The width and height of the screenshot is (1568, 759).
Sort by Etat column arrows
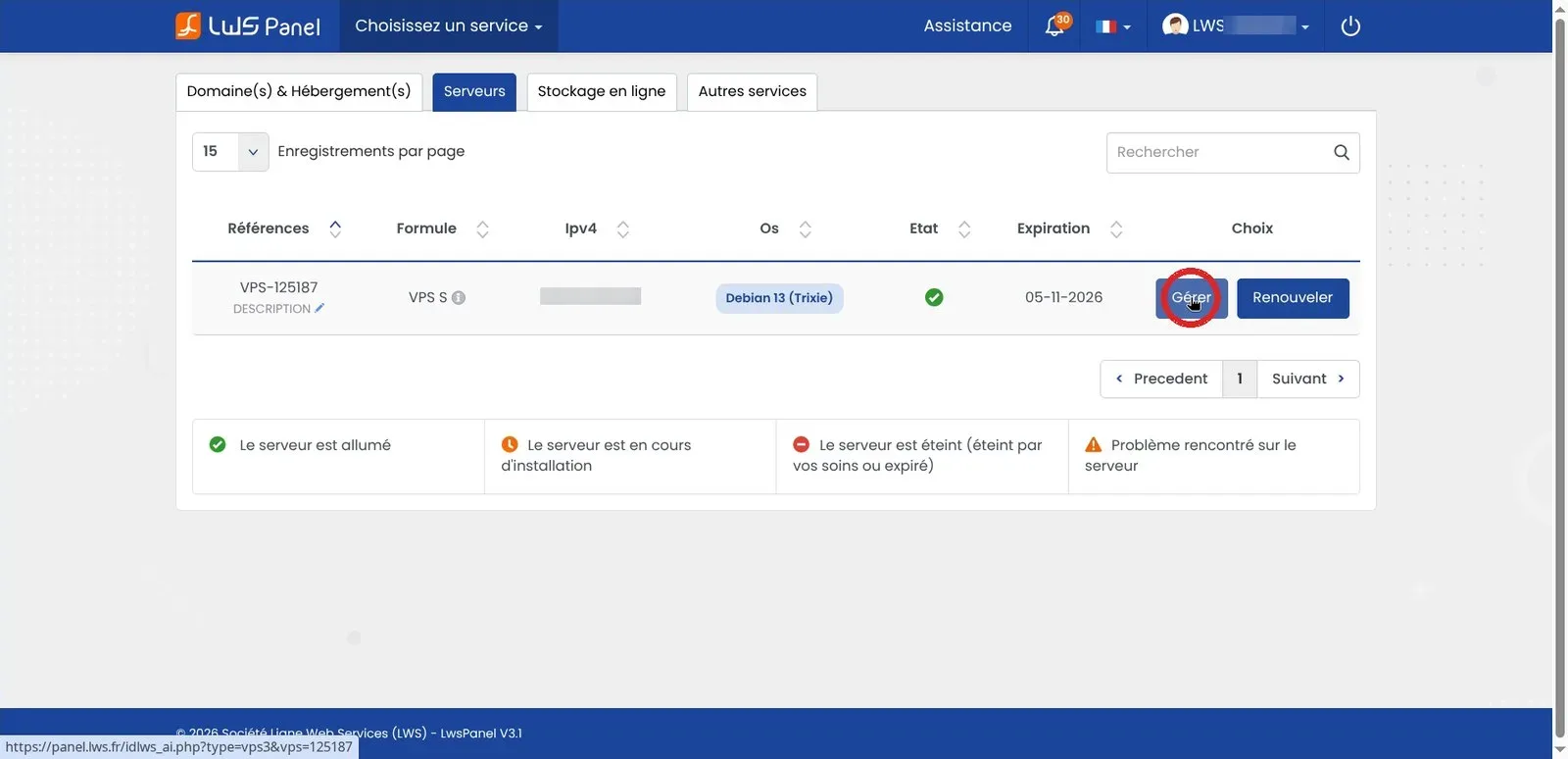tap(964, 228)
